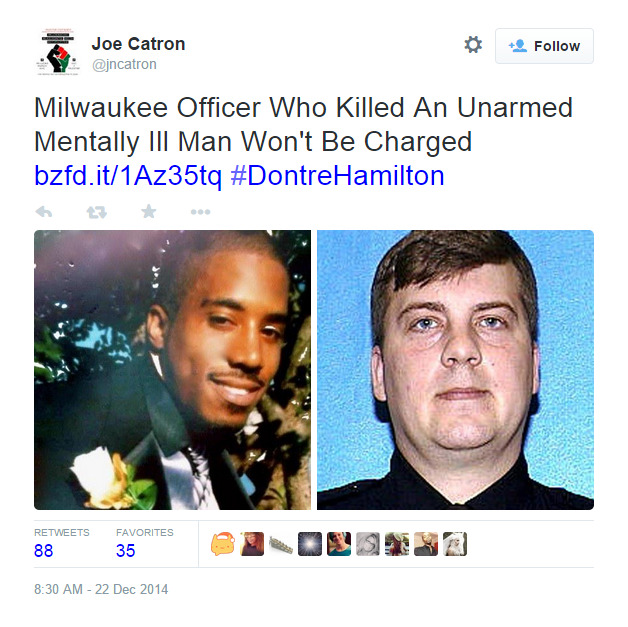Click the reply arrow icon
628x627 pixels.
(x=44, y=211)
